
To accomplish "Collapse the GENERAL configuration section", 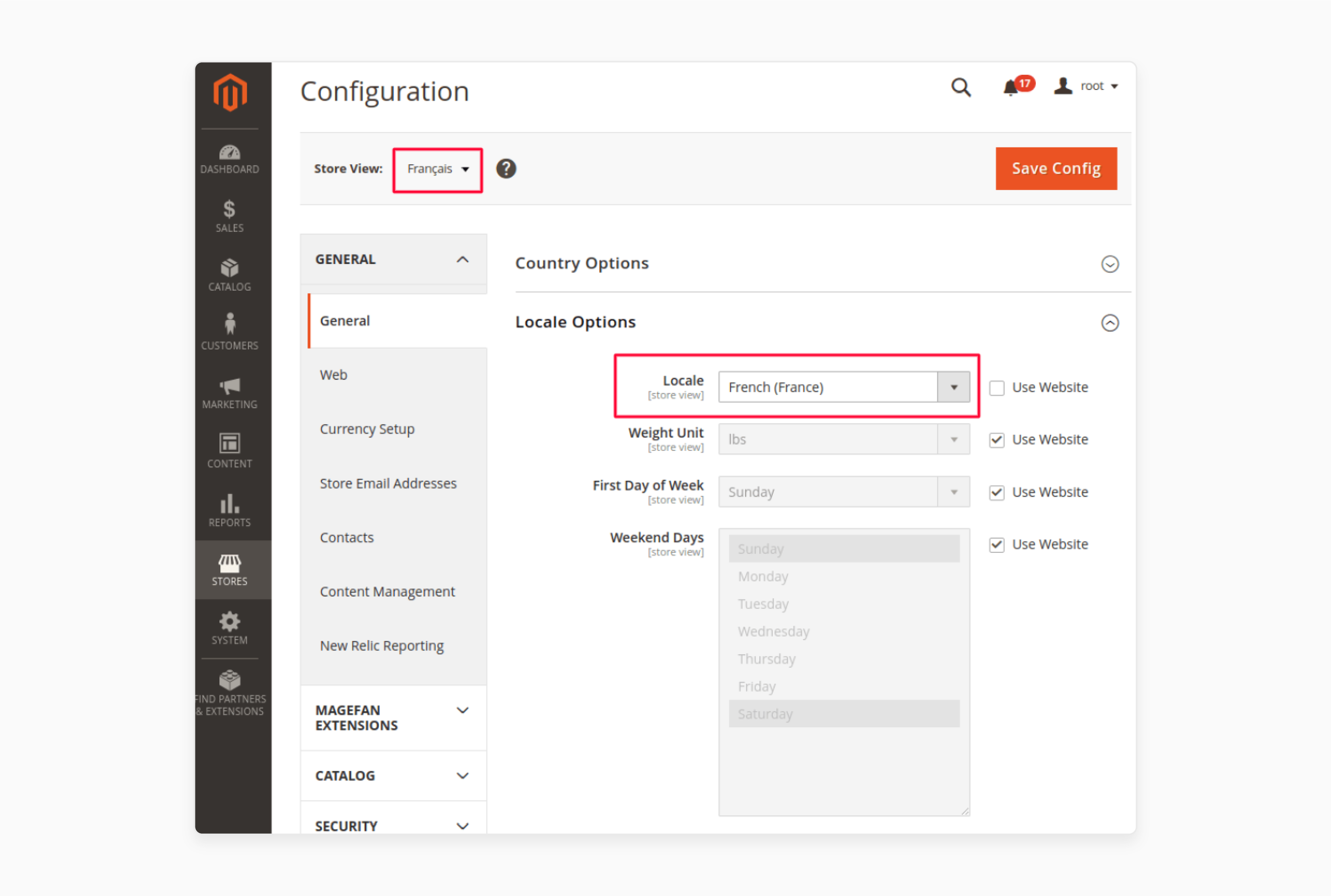I will 393,259.
